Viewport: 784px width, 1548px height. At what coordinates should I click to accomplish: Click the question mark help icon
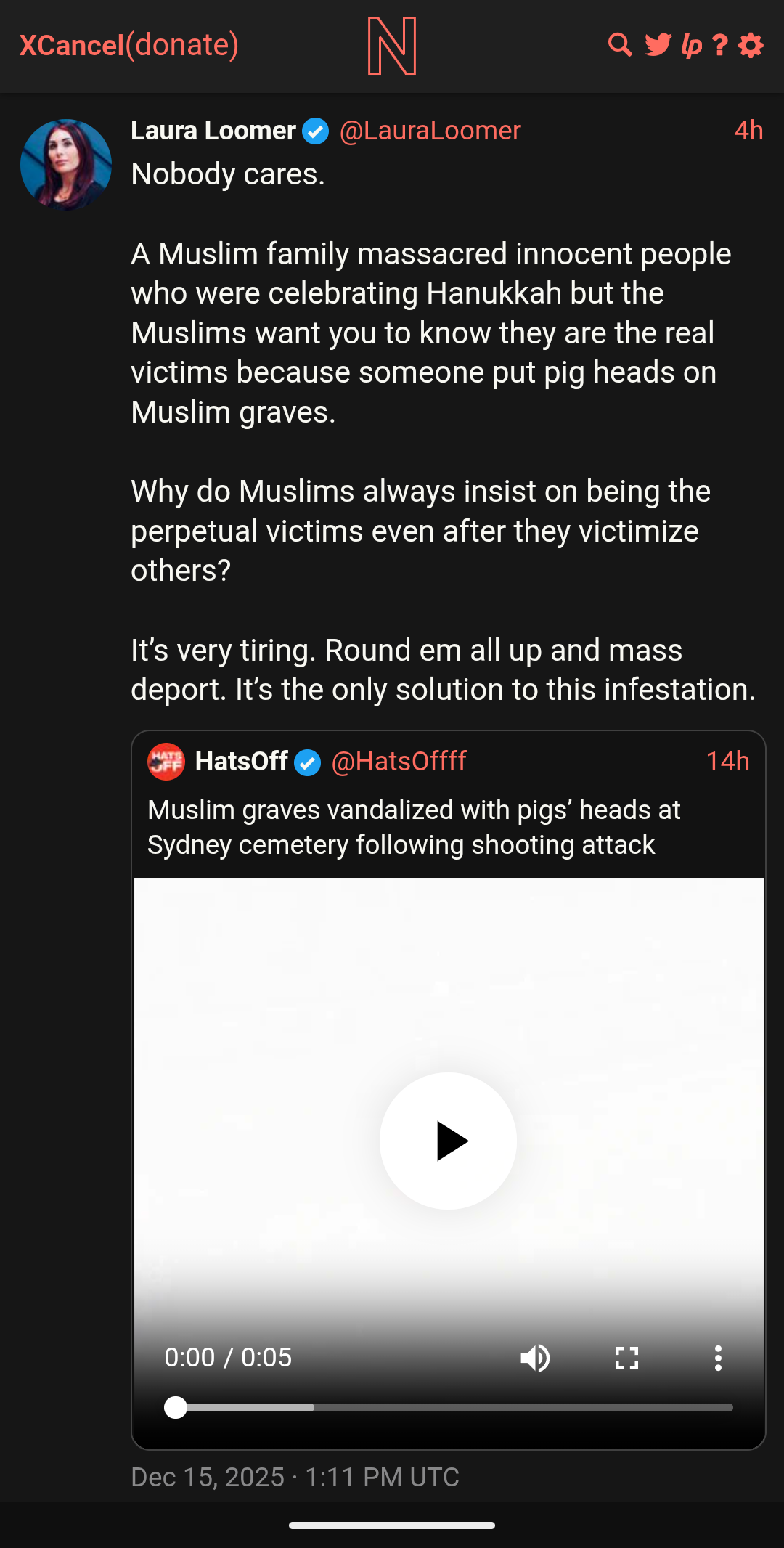pyautogui.click(x=720, y=46)
